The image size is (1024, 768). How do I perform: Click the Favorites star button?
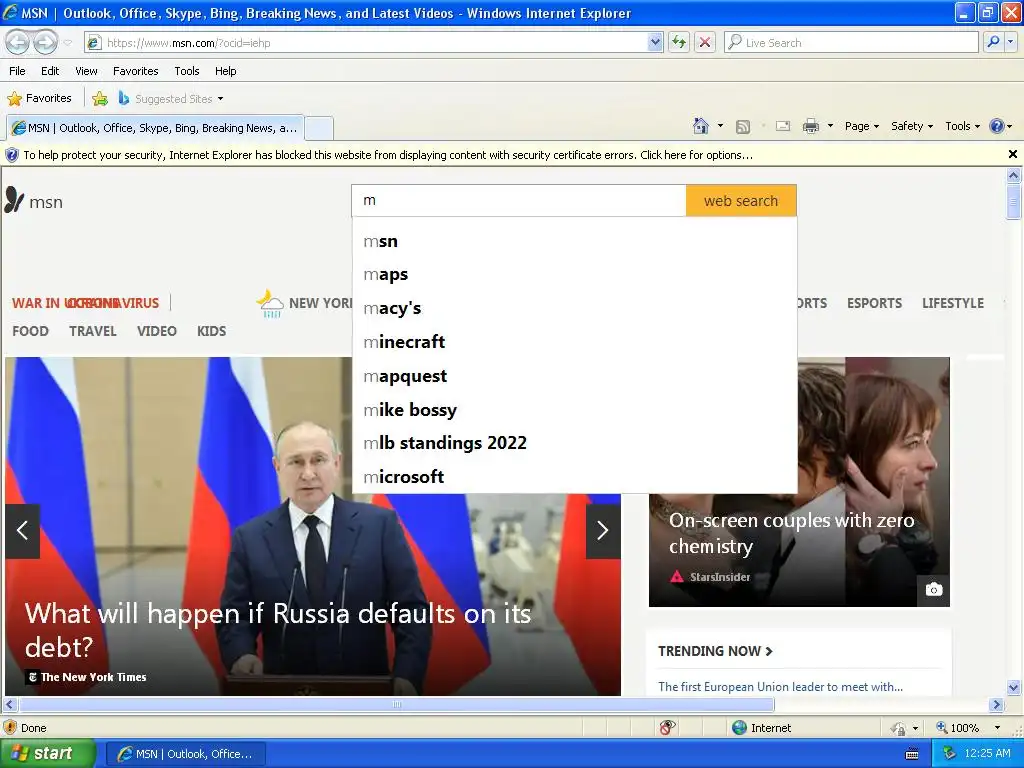click(39, 99)
